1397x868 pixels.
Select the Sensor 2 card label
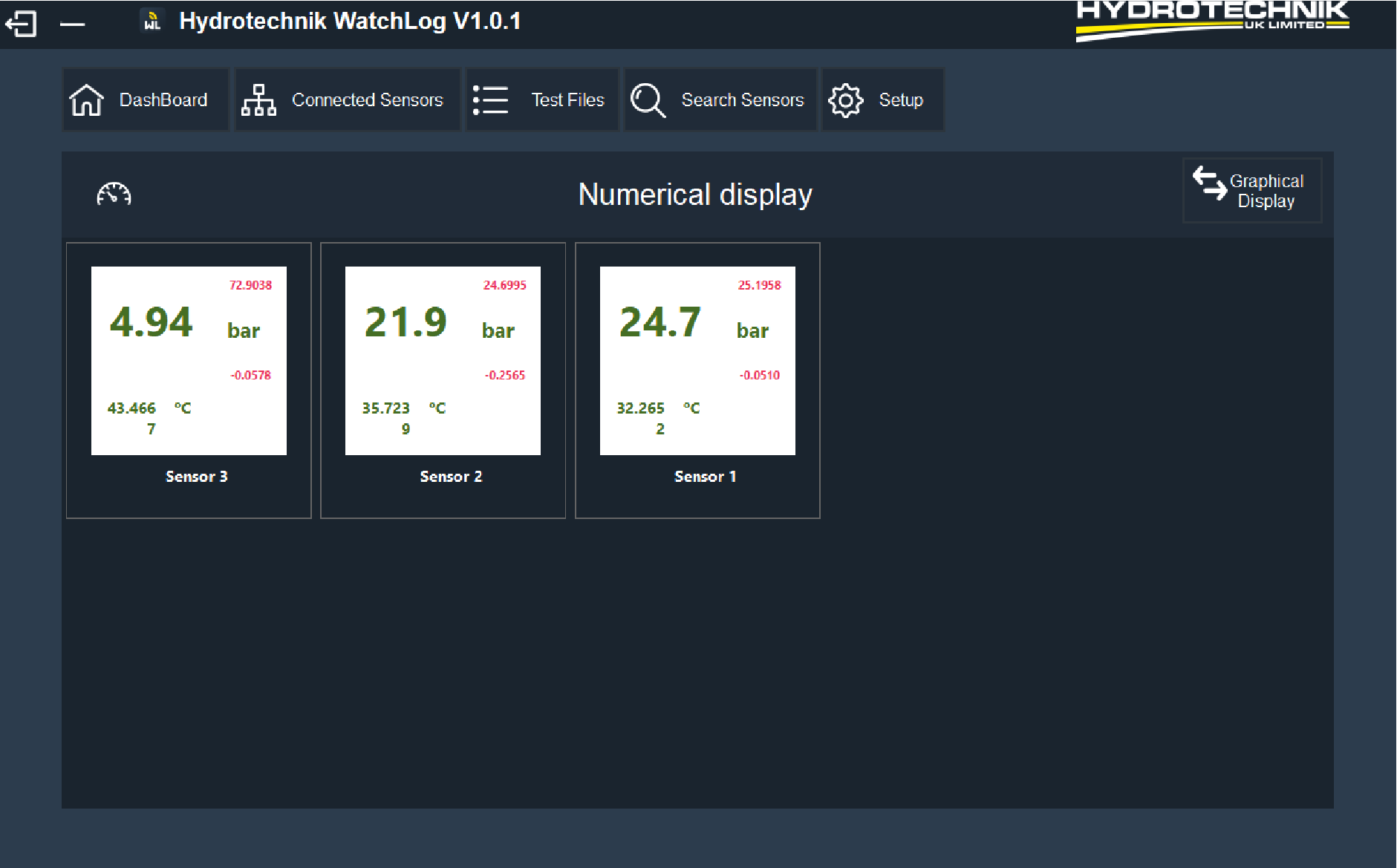click(451, 477)
